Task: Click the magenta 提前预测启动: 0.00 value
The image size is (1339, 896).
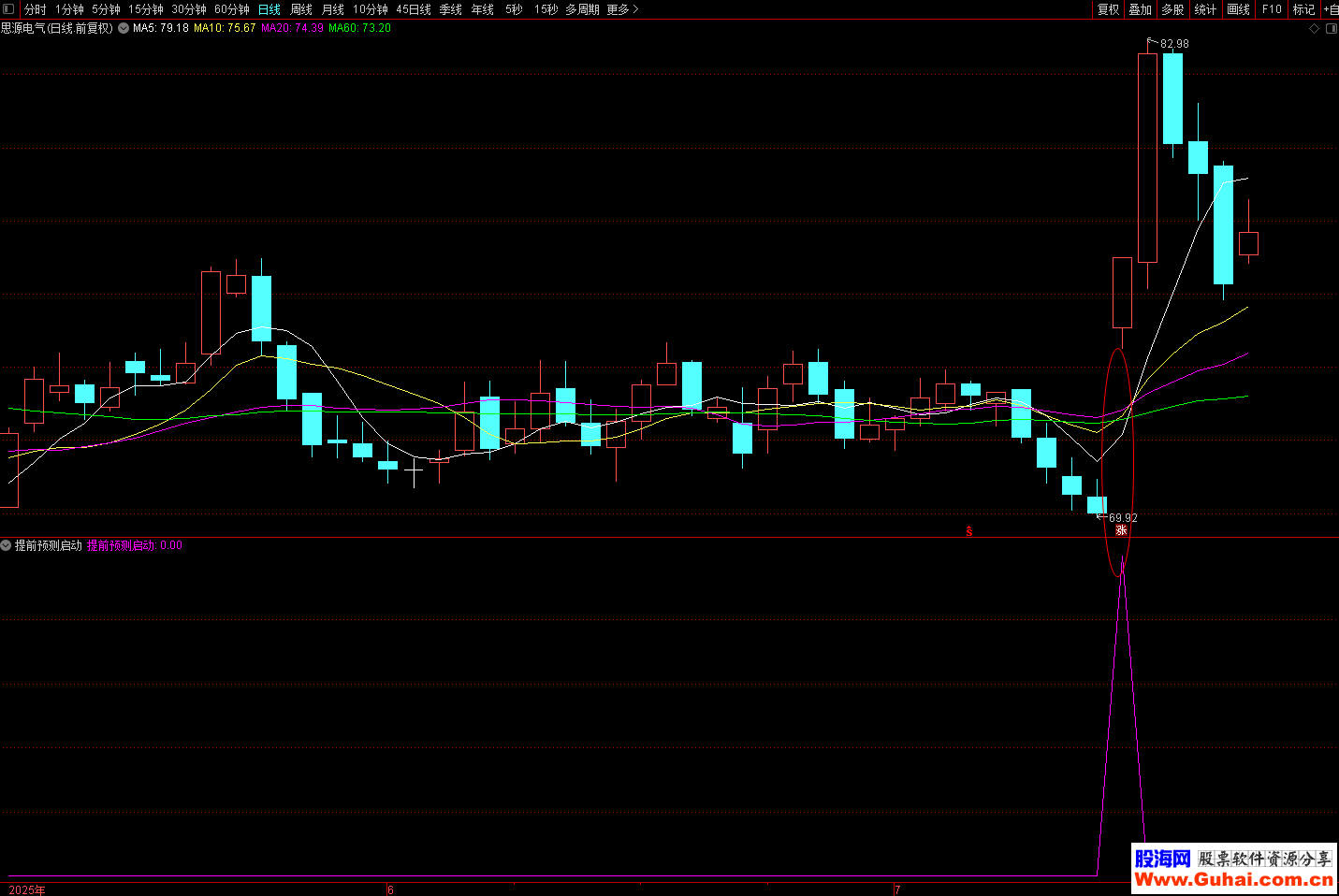Action: [x=135, y=545]
